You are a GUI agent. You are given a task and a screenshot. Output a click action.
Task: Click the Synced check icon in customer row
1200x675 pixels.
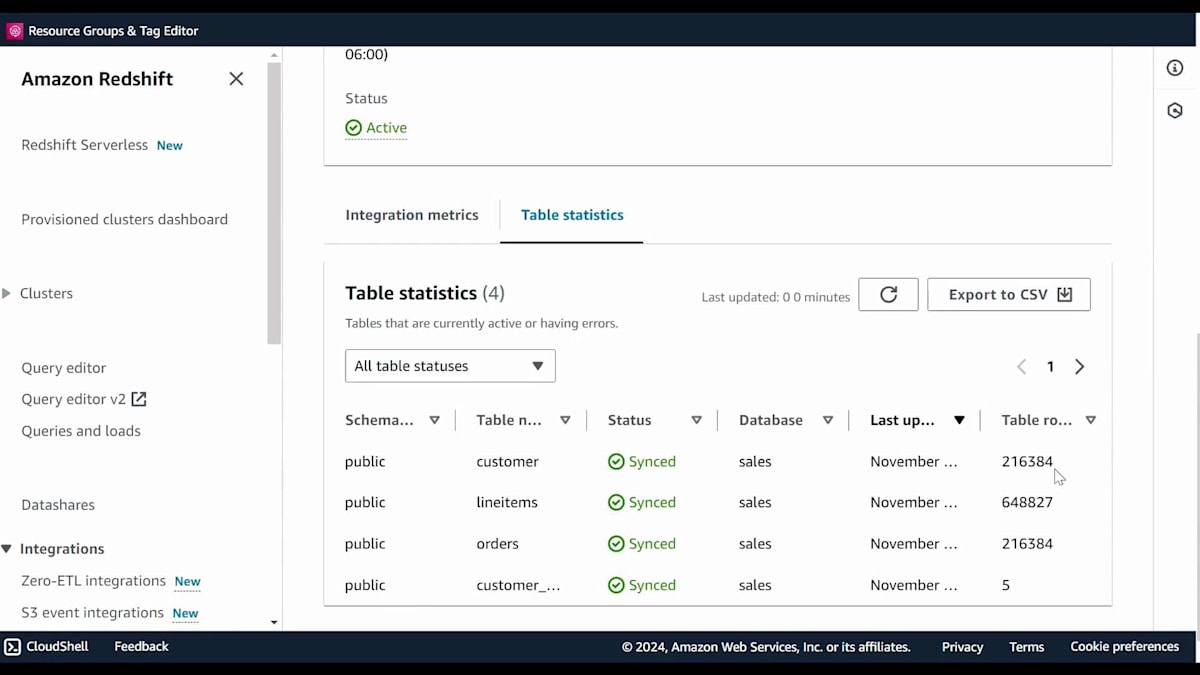point(616,462)
